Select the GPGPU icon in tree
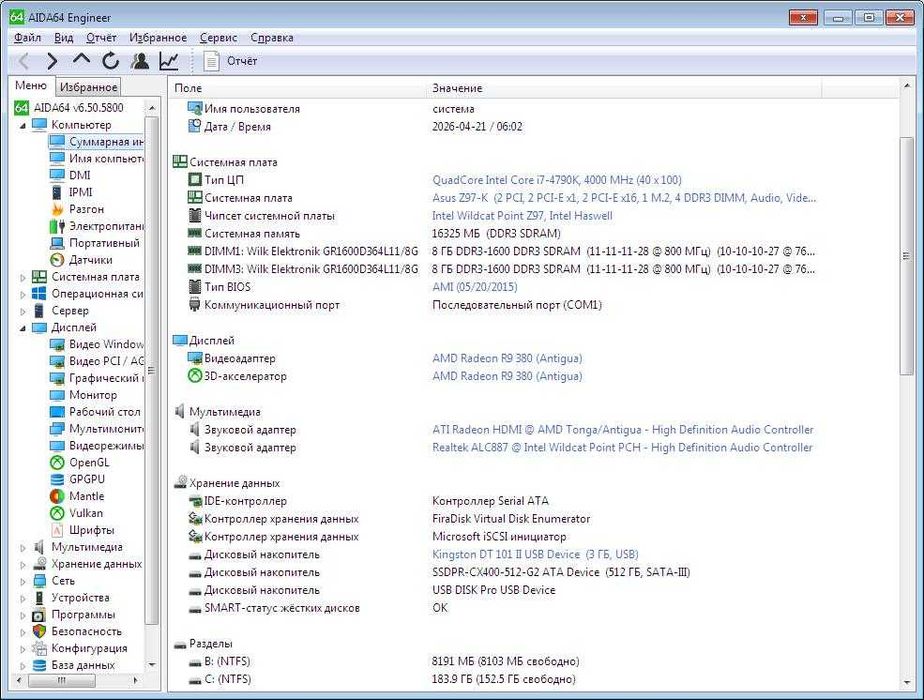 point(57,480)
